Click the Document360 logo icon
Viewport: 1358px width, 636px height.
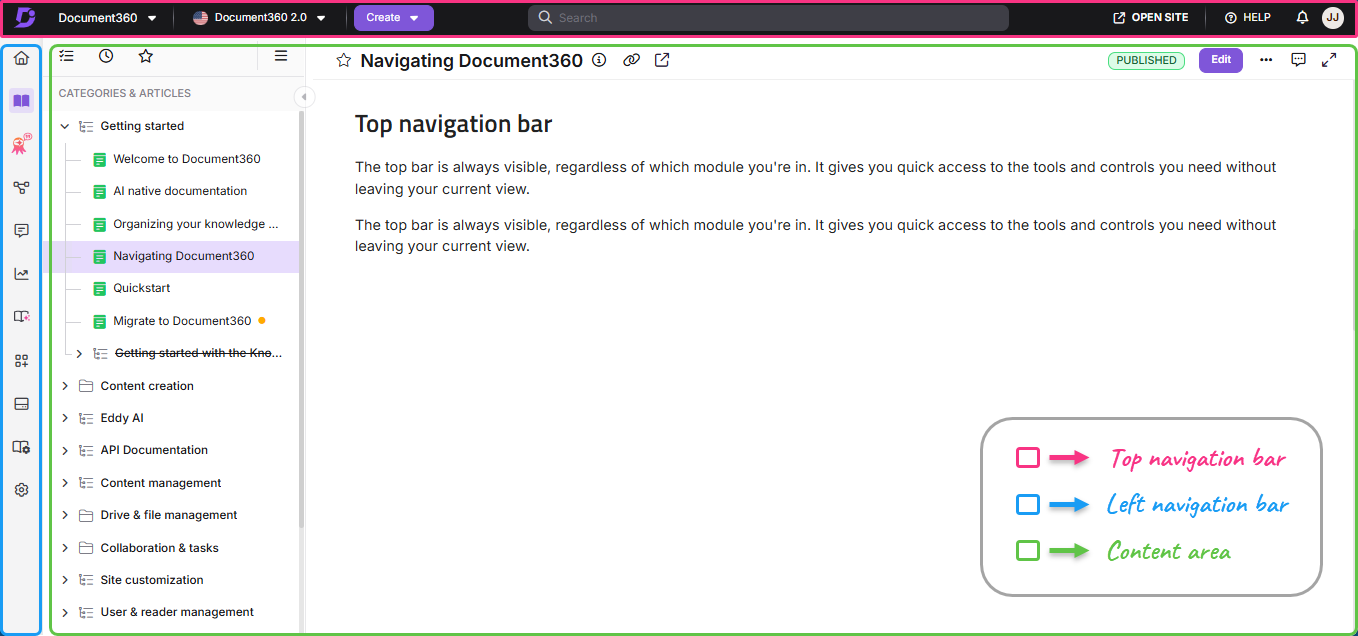pos(26,17)
